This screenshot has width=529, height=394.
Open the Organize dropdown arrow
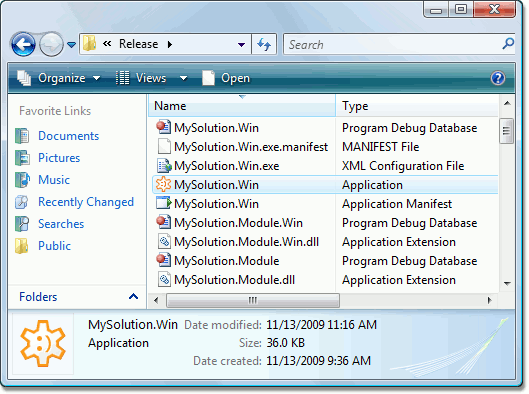[96, 78]
